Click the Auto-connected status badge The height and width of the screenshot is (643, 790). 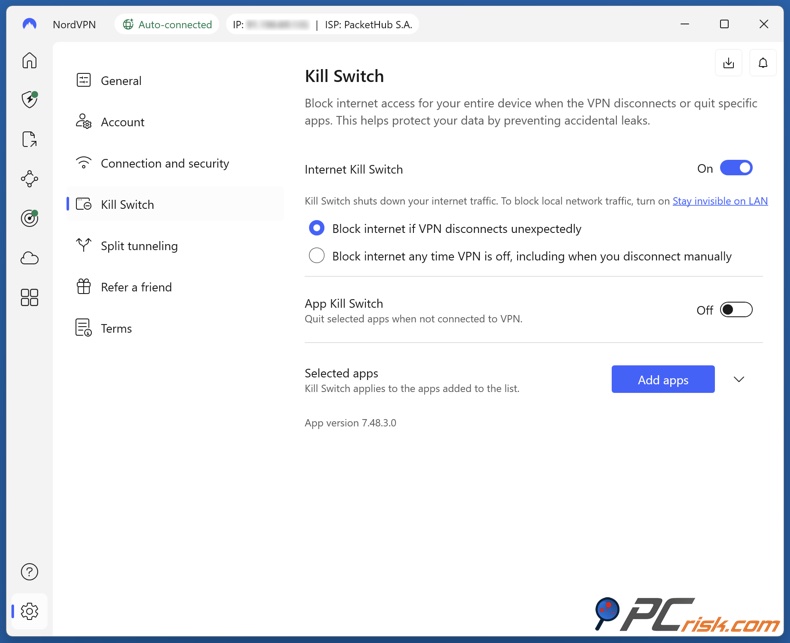pyautogui.click(x=168, y=24)
